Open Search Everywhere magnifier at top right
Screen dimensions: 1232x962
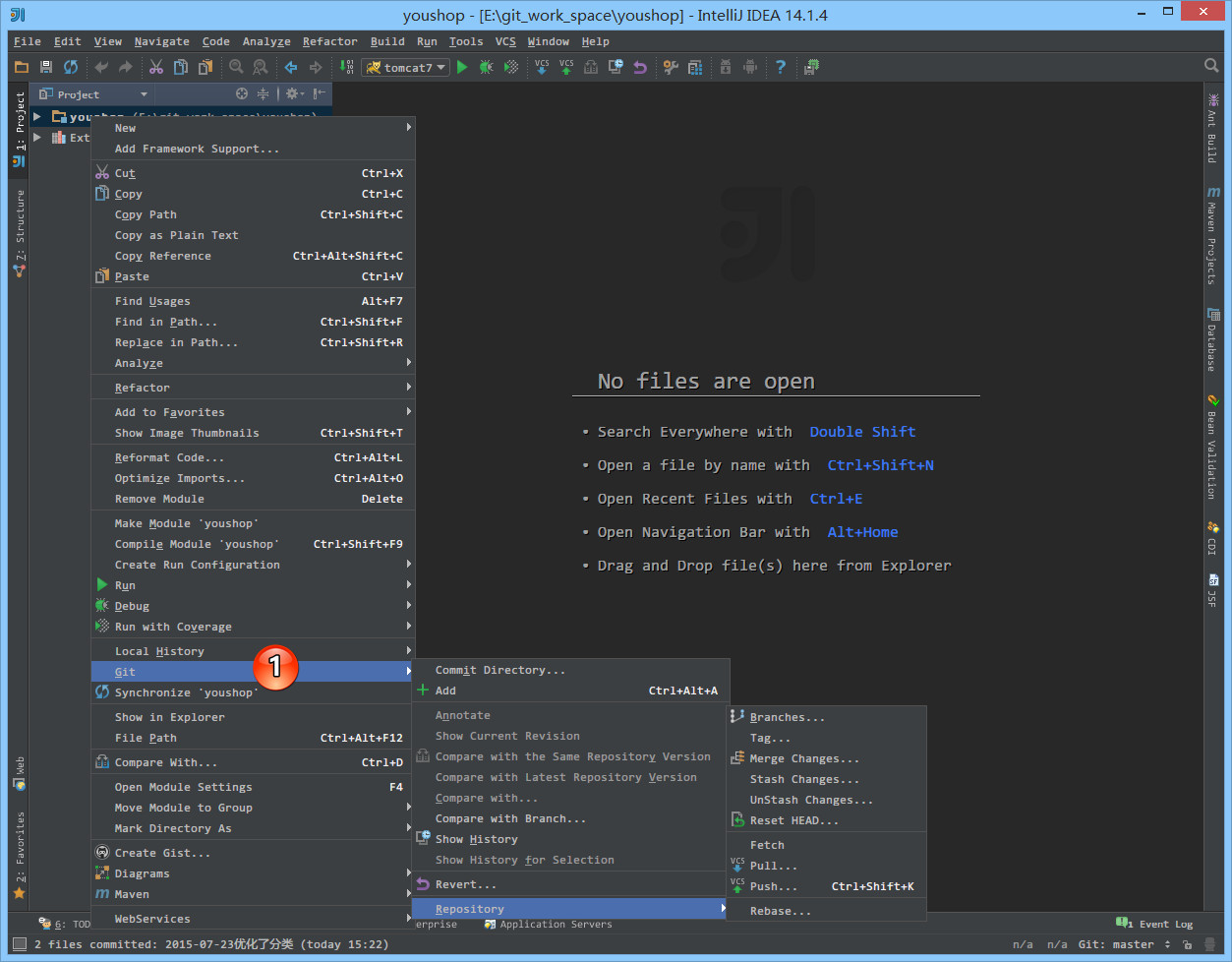pyautogui.click(x=1211, y=66)
